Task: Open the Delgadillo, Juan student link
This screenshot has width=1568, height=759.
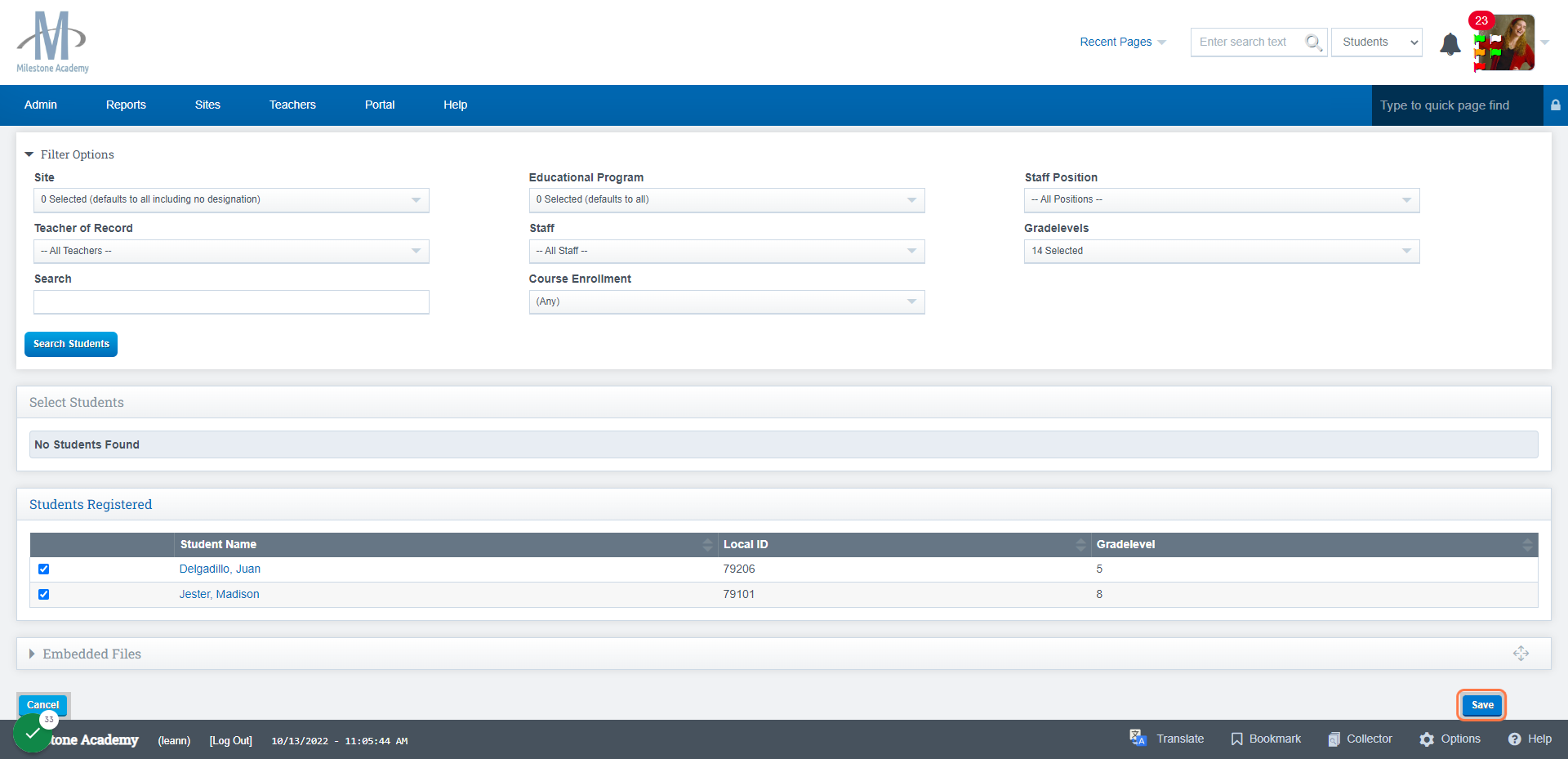Action: [x=220, y=569]
